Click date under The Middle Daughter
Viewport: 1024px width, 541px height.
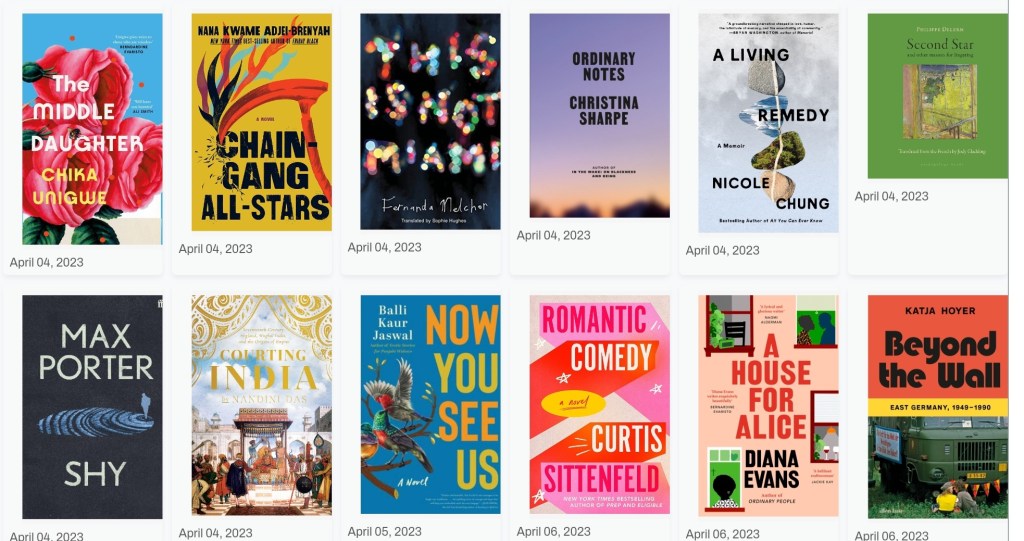click(x=46, y=262)
